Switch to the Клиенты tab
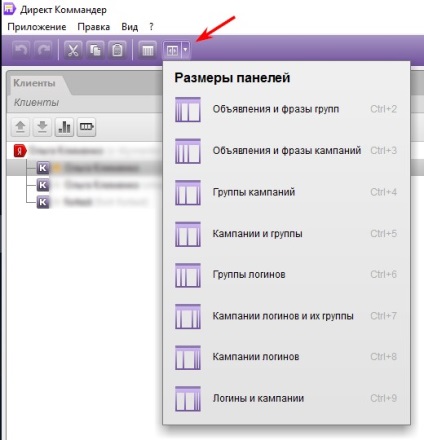 [x=34, y=83]
